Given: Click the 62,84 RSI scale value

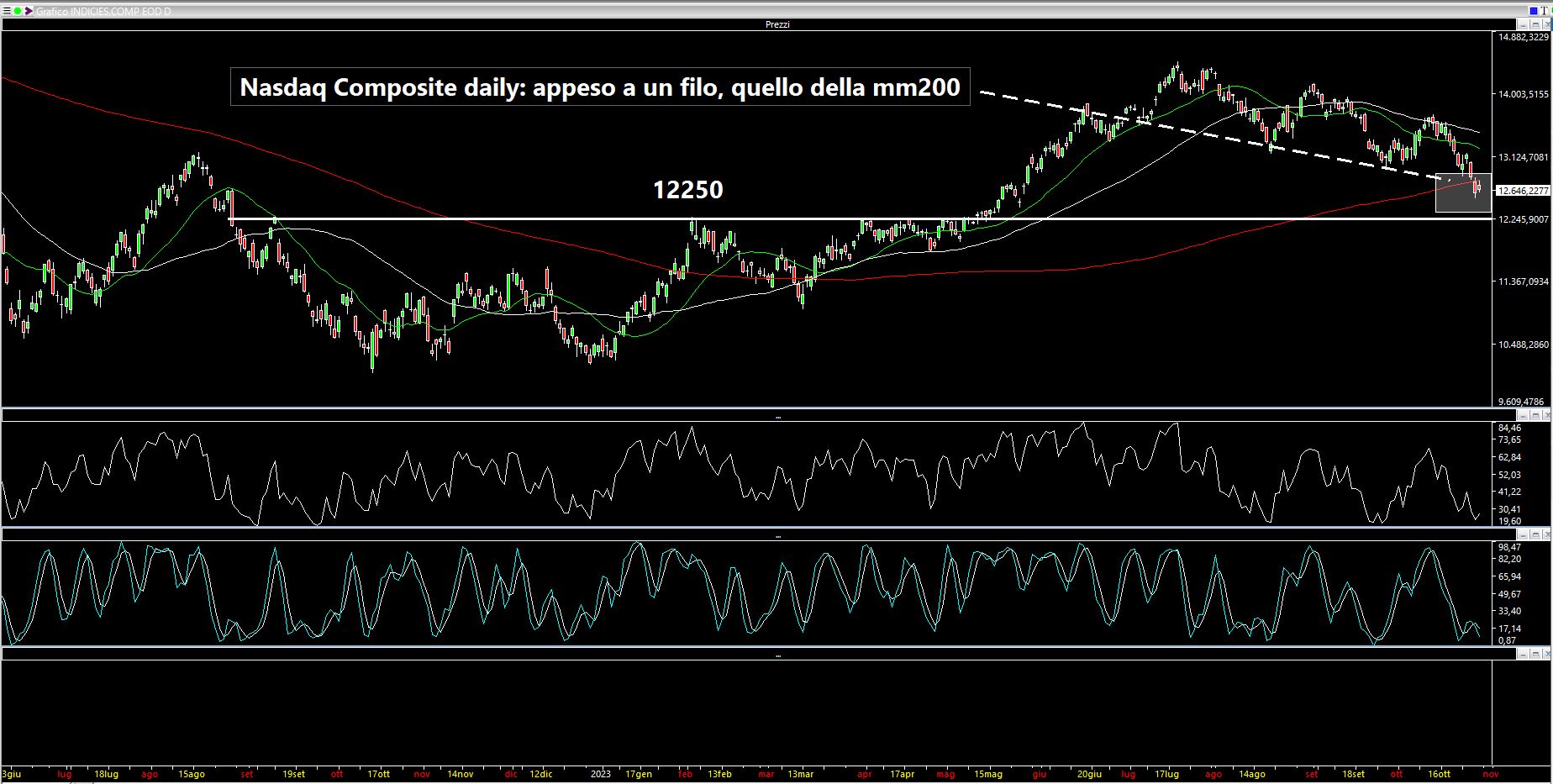Looking at the screenshot, I should click(1509, 457).
